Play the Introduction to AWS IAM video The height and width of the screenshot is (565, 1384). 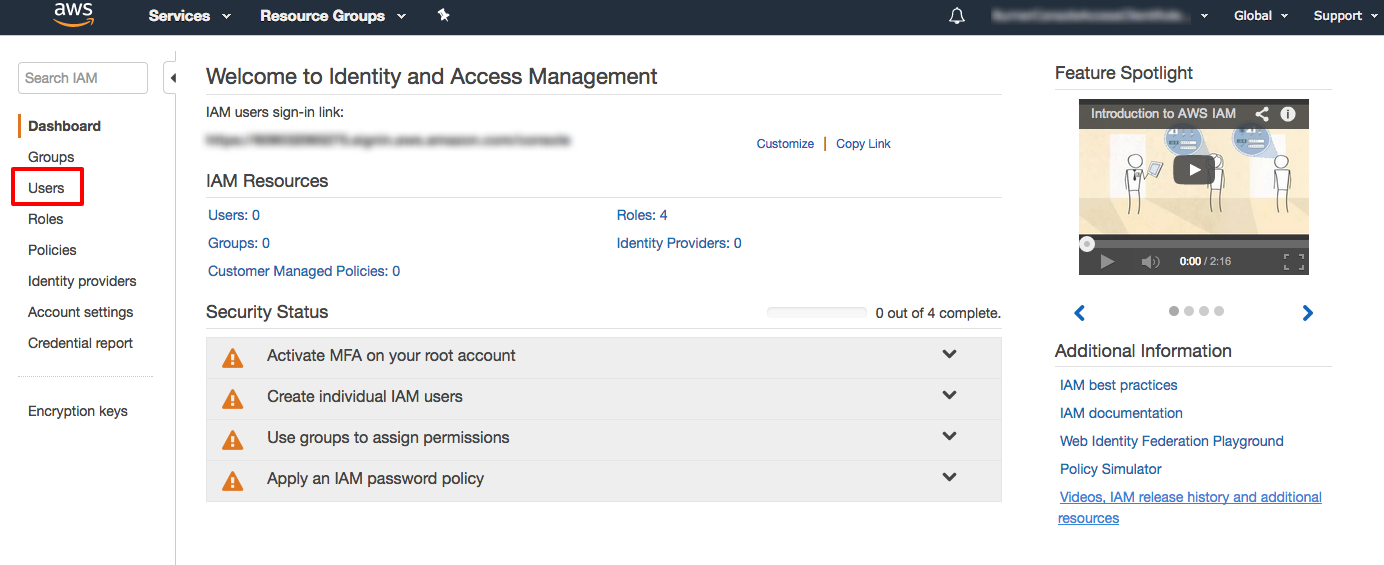point(1193,170)
